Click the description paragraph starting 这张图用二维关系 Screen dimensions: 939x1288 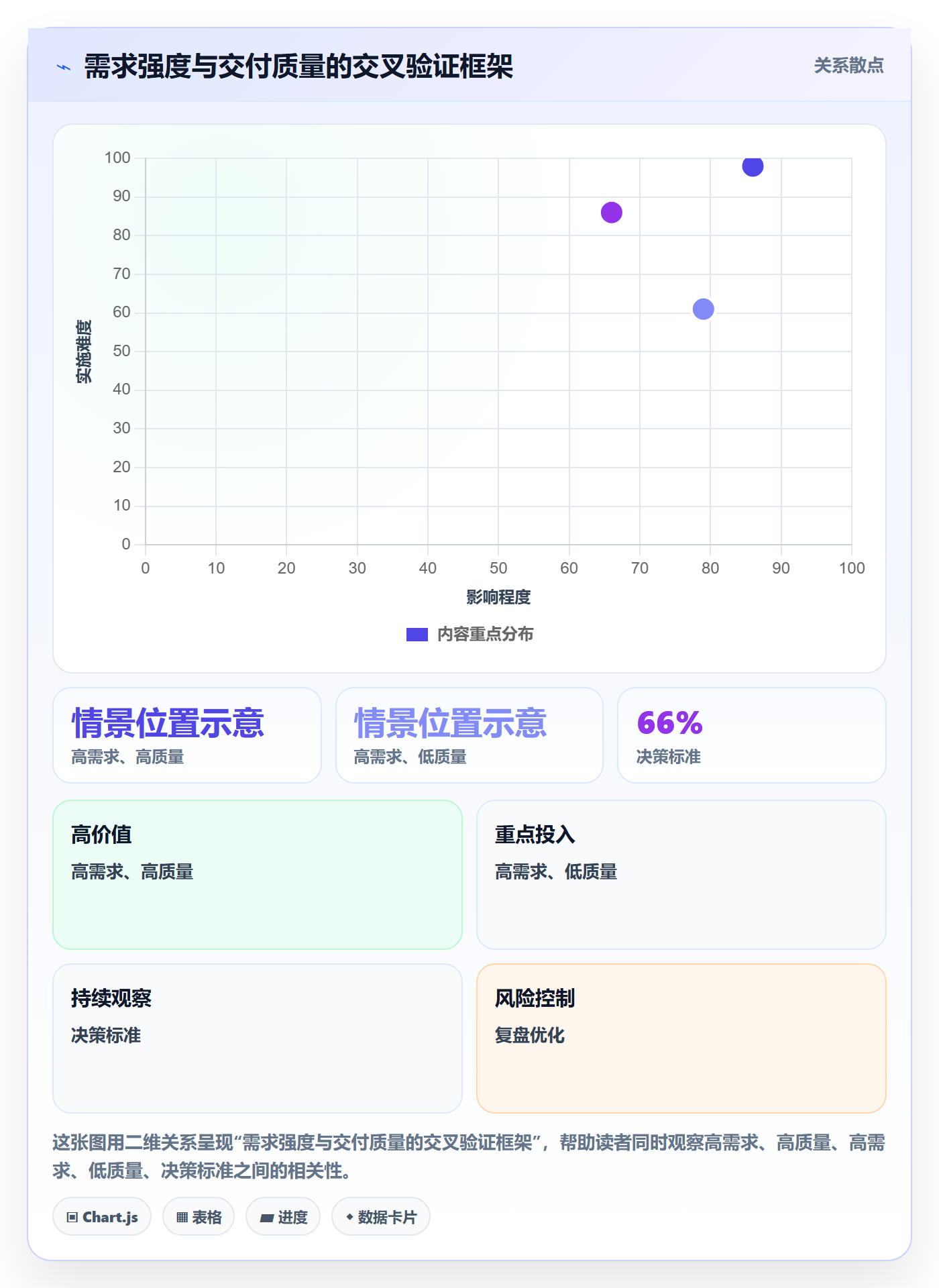(x=469, y=1157)
